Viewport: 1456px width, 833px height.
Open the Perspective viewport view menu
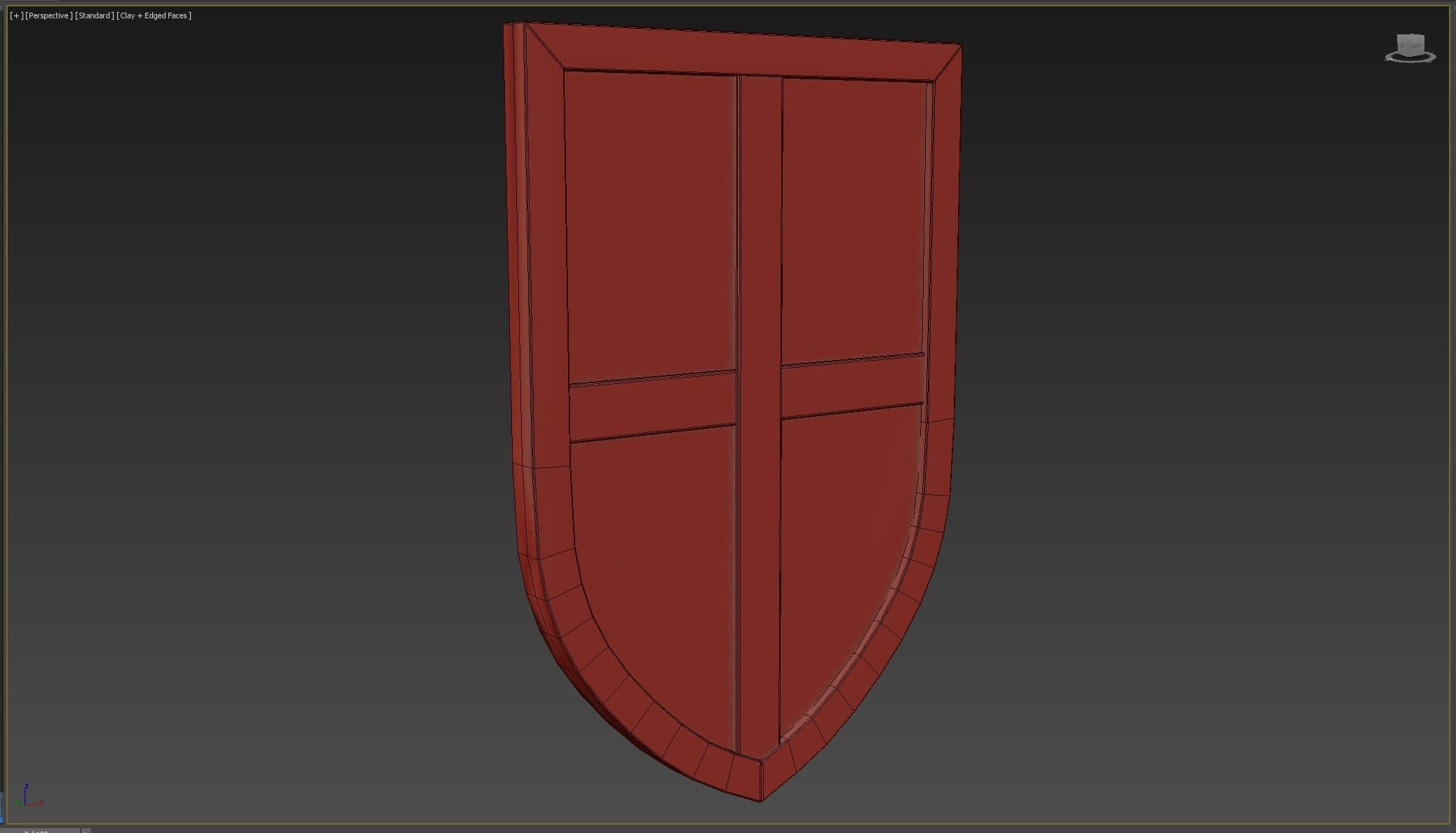click(49, 15)
